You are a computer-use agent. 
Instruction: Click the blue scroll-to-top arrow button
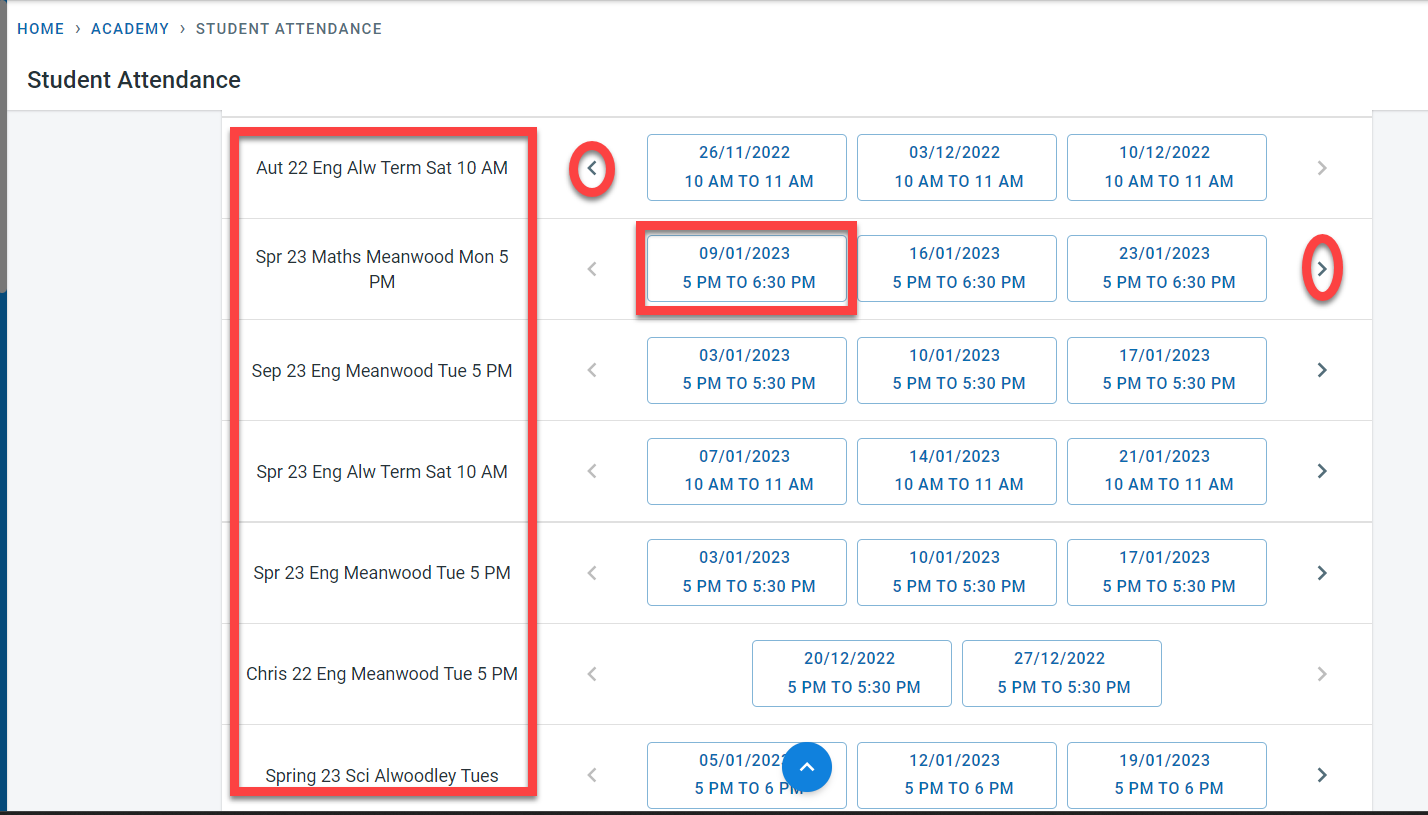[807, 767]
